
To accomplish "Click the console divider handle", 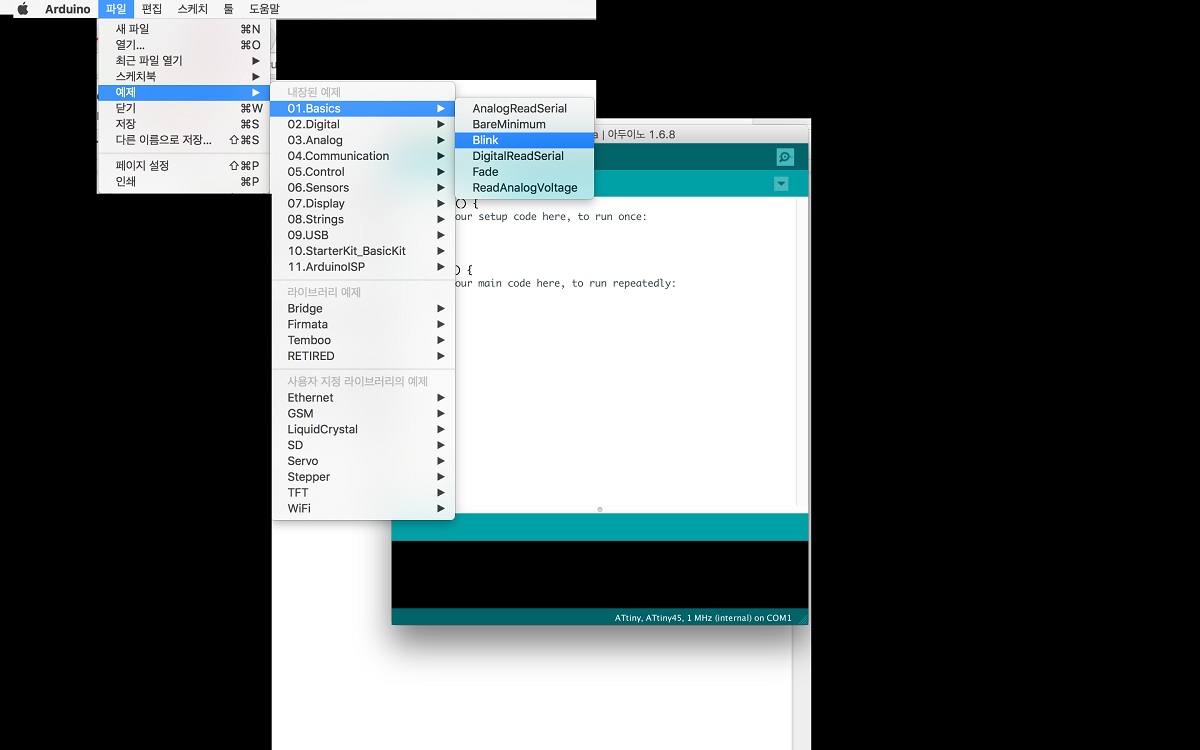I will [600, 509].
